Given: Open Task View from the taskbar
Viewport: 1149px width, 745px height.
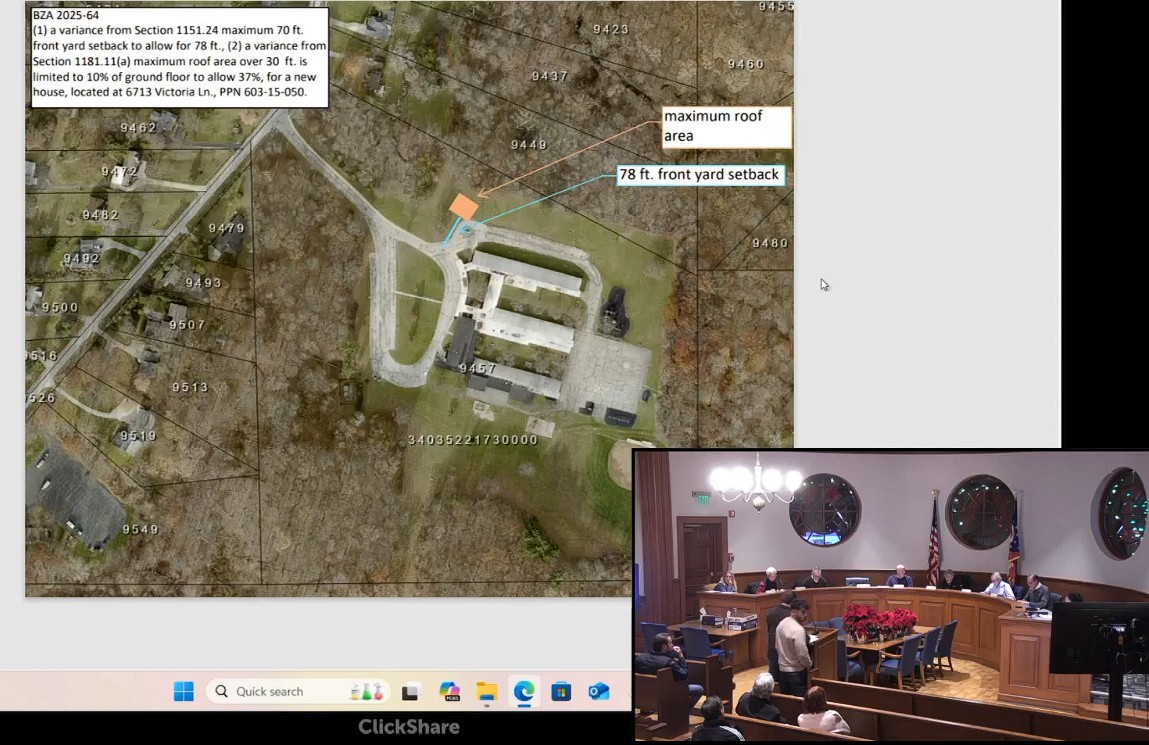Looking at the screenshot, I should [410, 692].
